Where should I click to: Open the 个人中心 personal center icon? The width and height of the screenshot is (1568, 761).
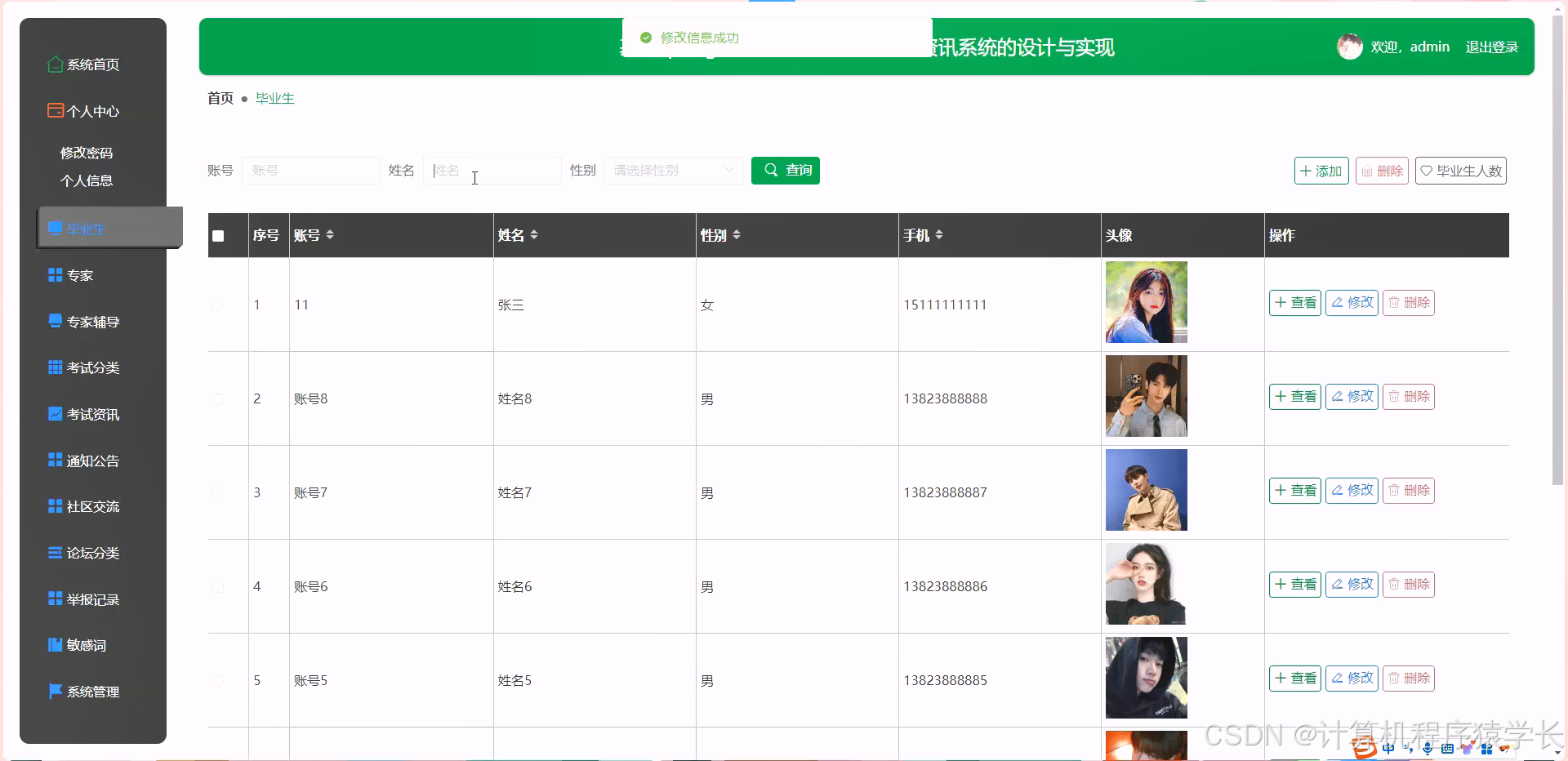coord(55,110)
